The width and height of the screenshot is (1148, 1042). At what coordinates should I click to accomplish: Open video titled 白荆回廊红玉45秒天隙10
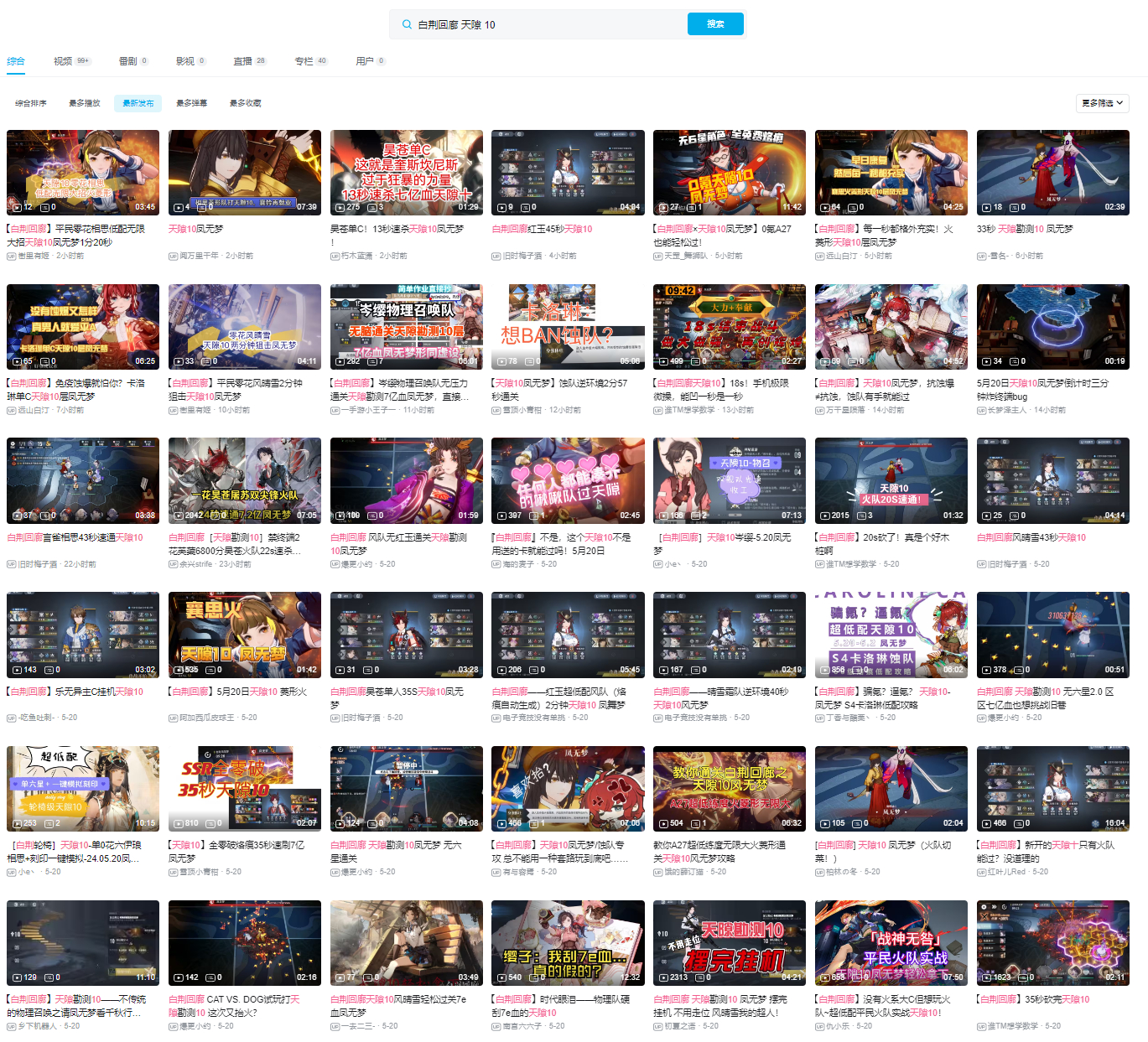(542, 229)
